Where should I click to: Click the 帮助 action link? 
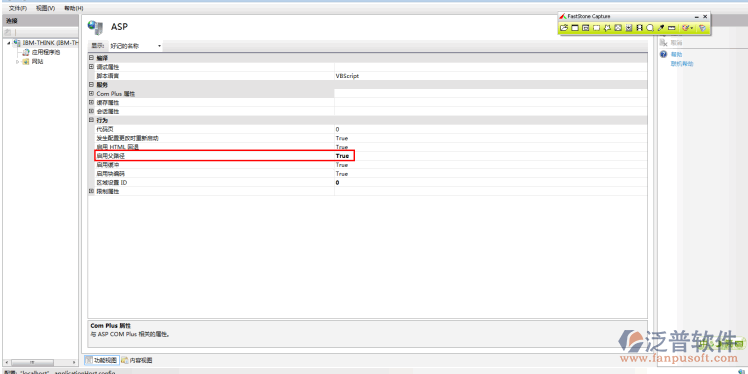point(676,54)
